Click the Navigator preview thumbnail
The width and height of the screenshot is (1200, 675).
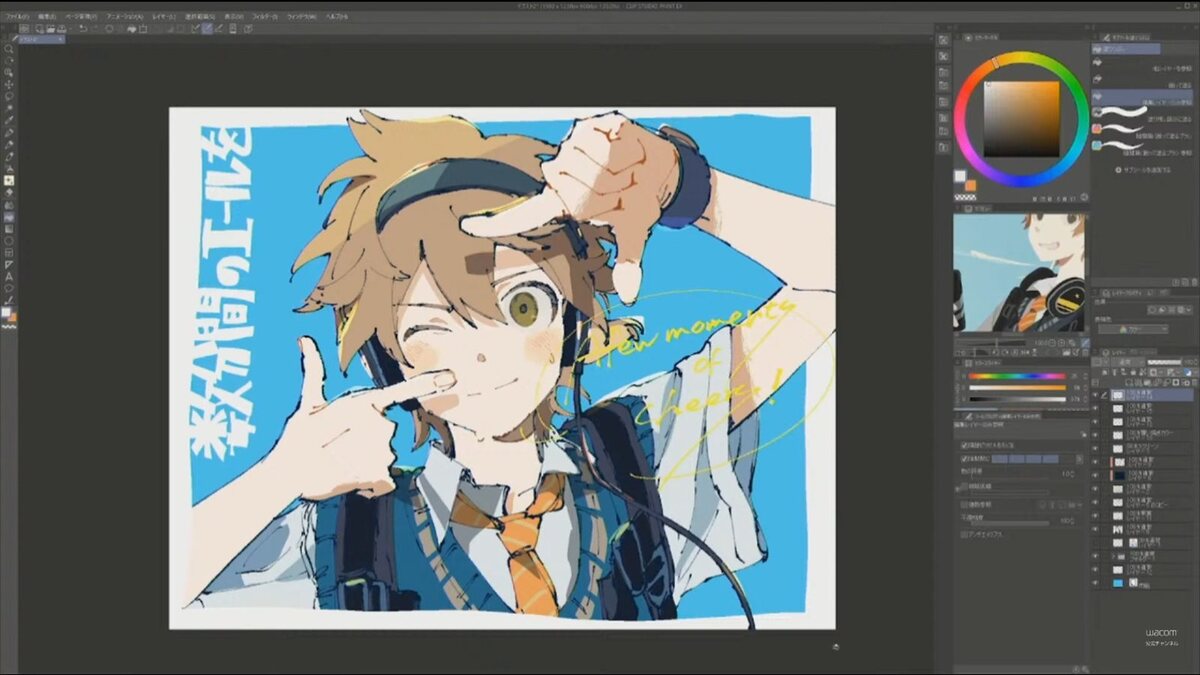coord(1019,272)
